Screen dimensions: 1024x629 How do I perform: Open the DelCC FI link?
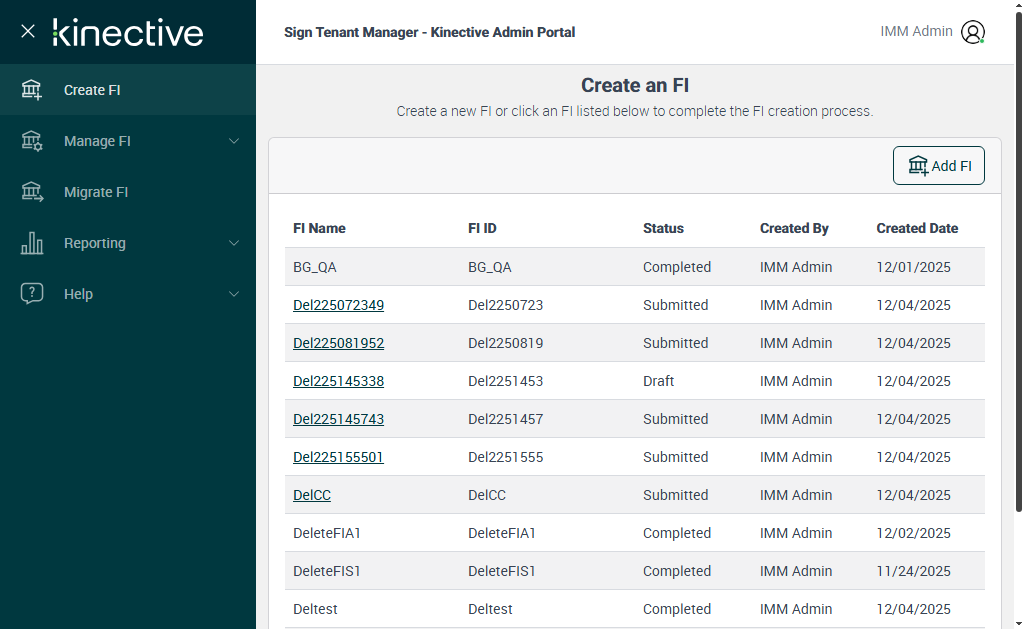(312, 495)
